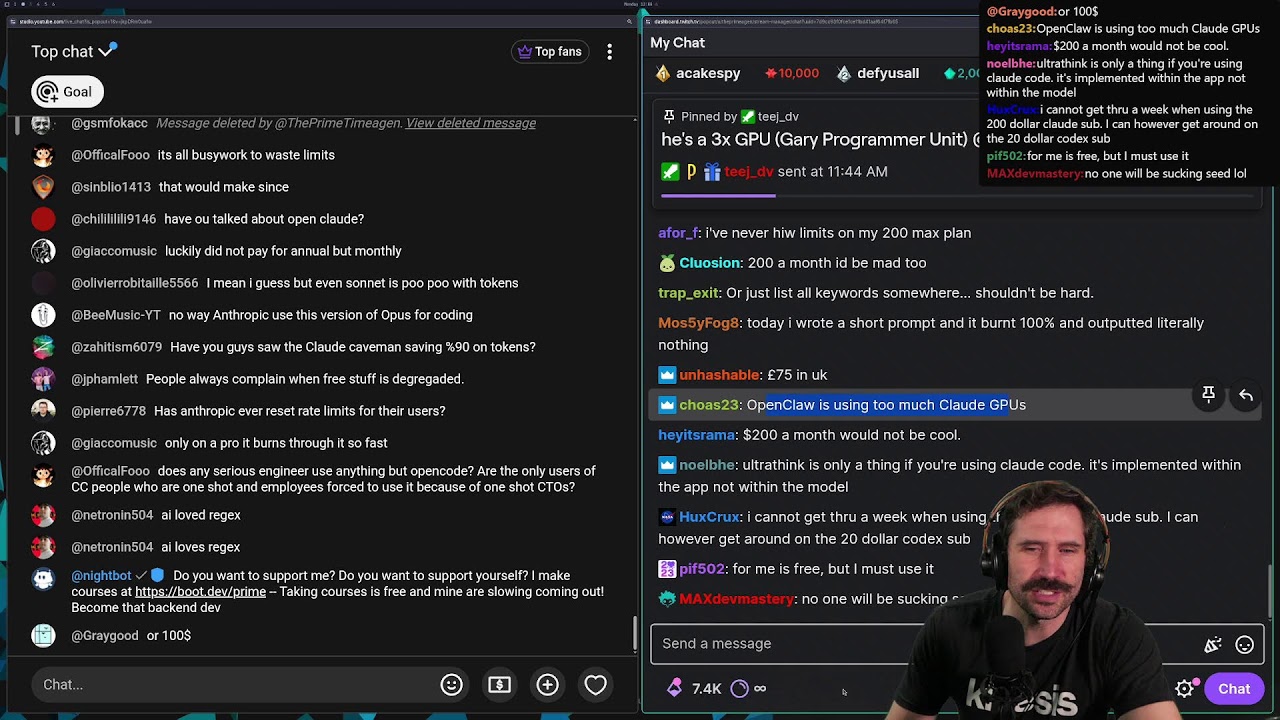Open the Top fans leaderboard
Viewport: 1280px width, 720px height.
click(x=550, y=52)
